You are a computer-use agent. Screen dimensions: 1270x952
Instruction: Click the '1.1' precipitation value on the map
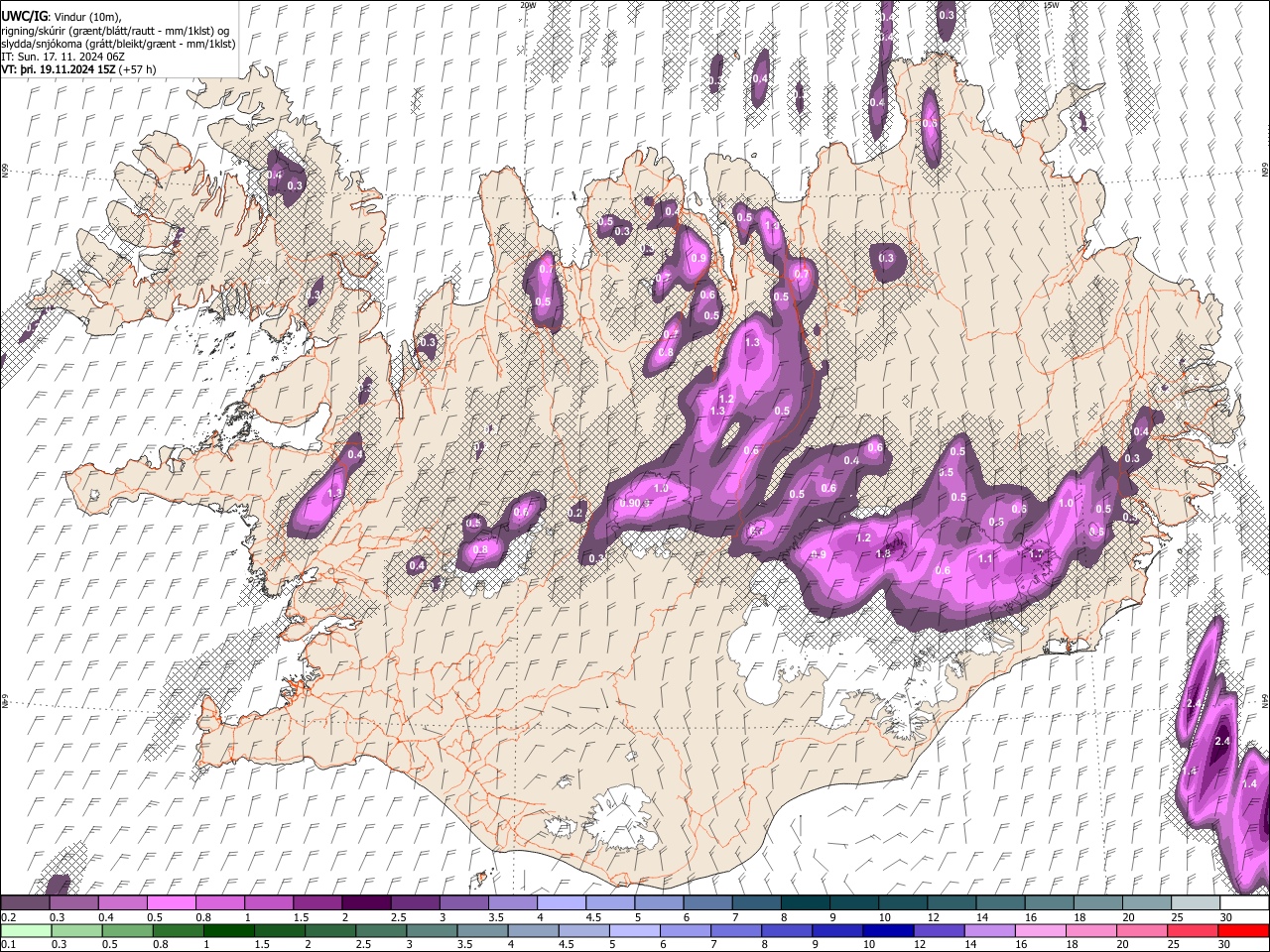[985, 558]
